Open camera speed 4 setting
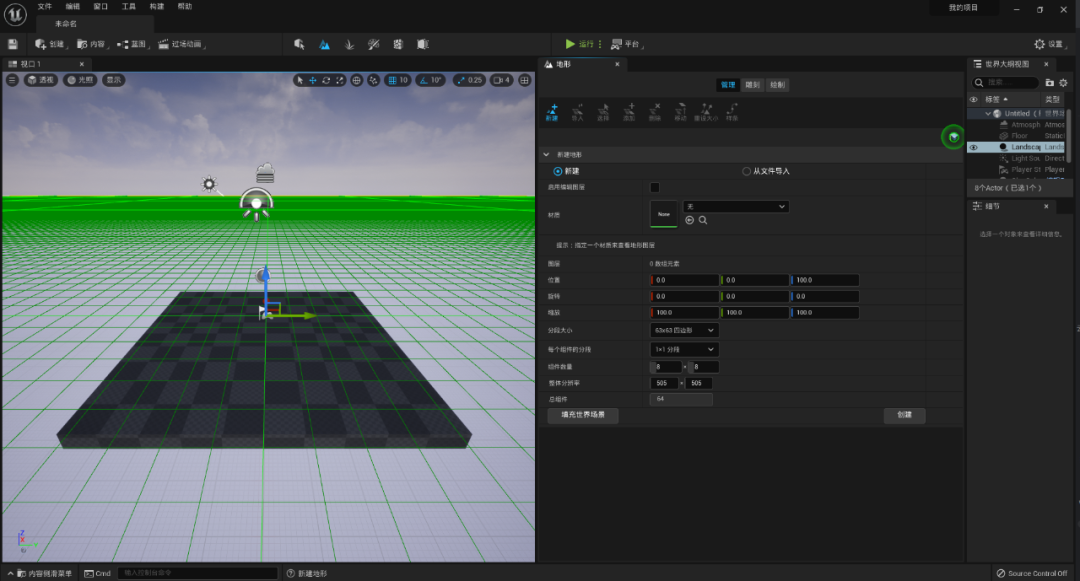Viewport: 1080px width, 581px height. pos(502,81)
